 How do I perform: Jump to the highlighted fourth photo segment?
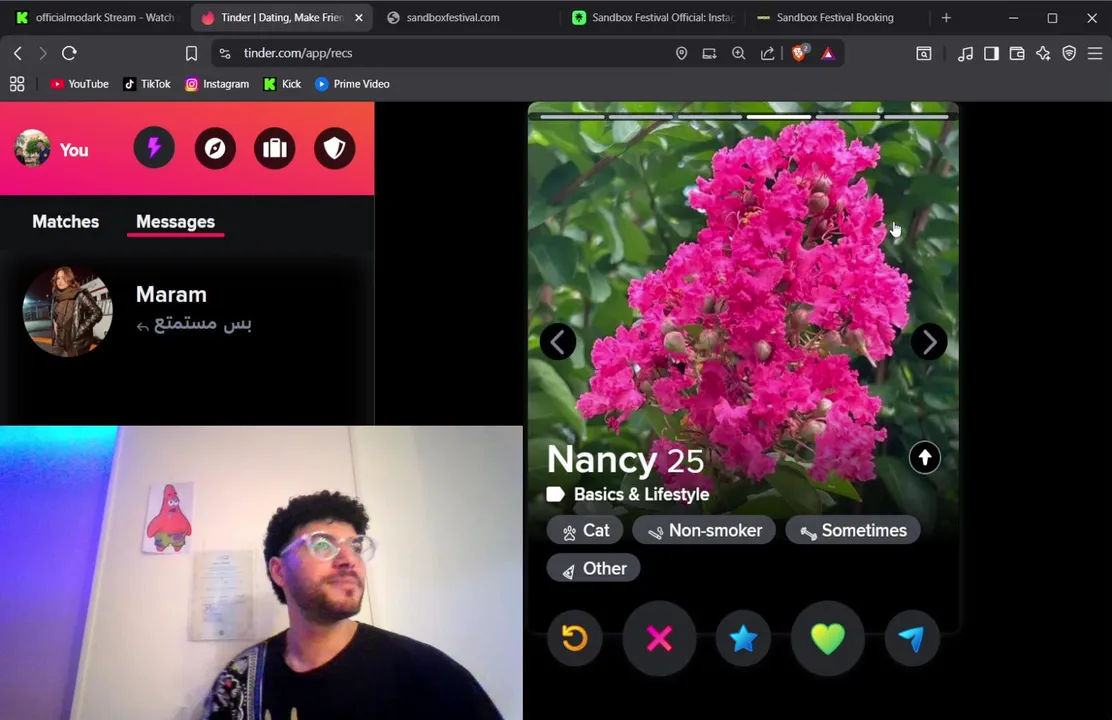tap(779, 116)
